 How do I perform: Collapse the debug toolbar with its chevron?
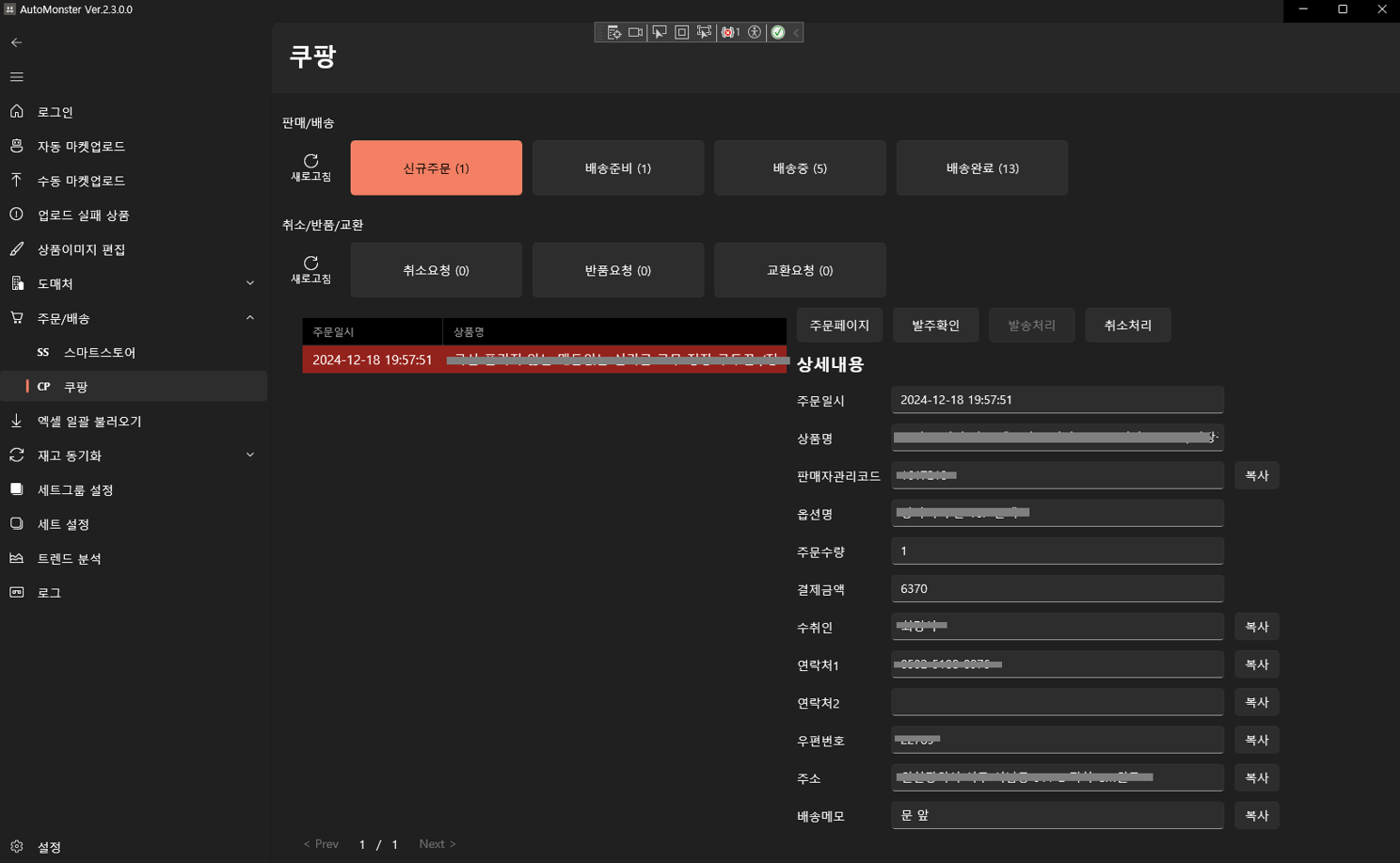pyautogui.click(x=796, y=32)
